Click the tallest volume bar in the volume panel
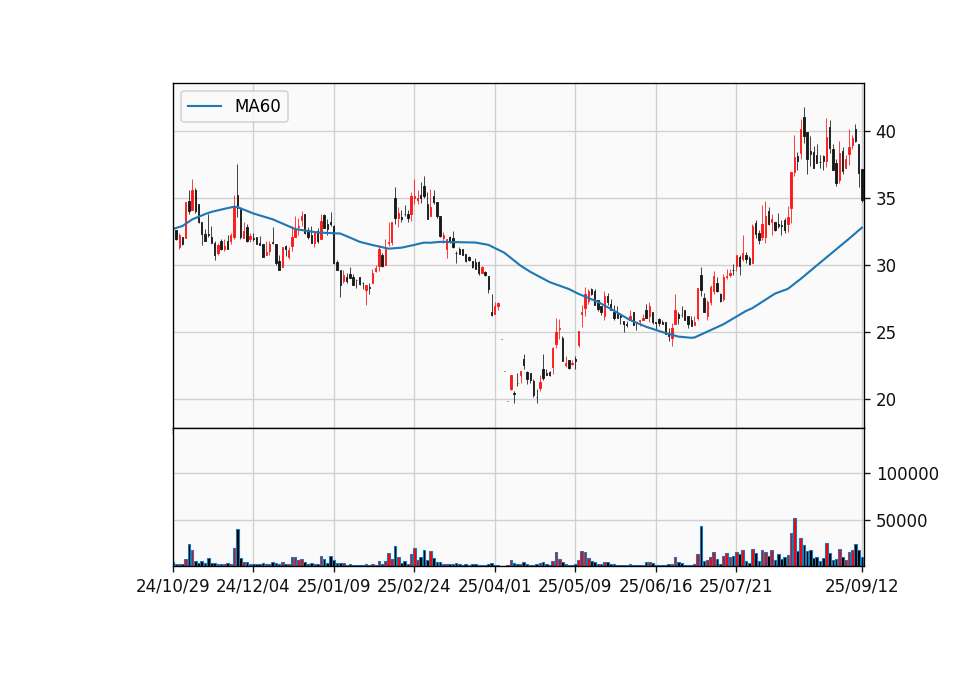Viewport: 960px width, 690px height. [x=795, y=542]
